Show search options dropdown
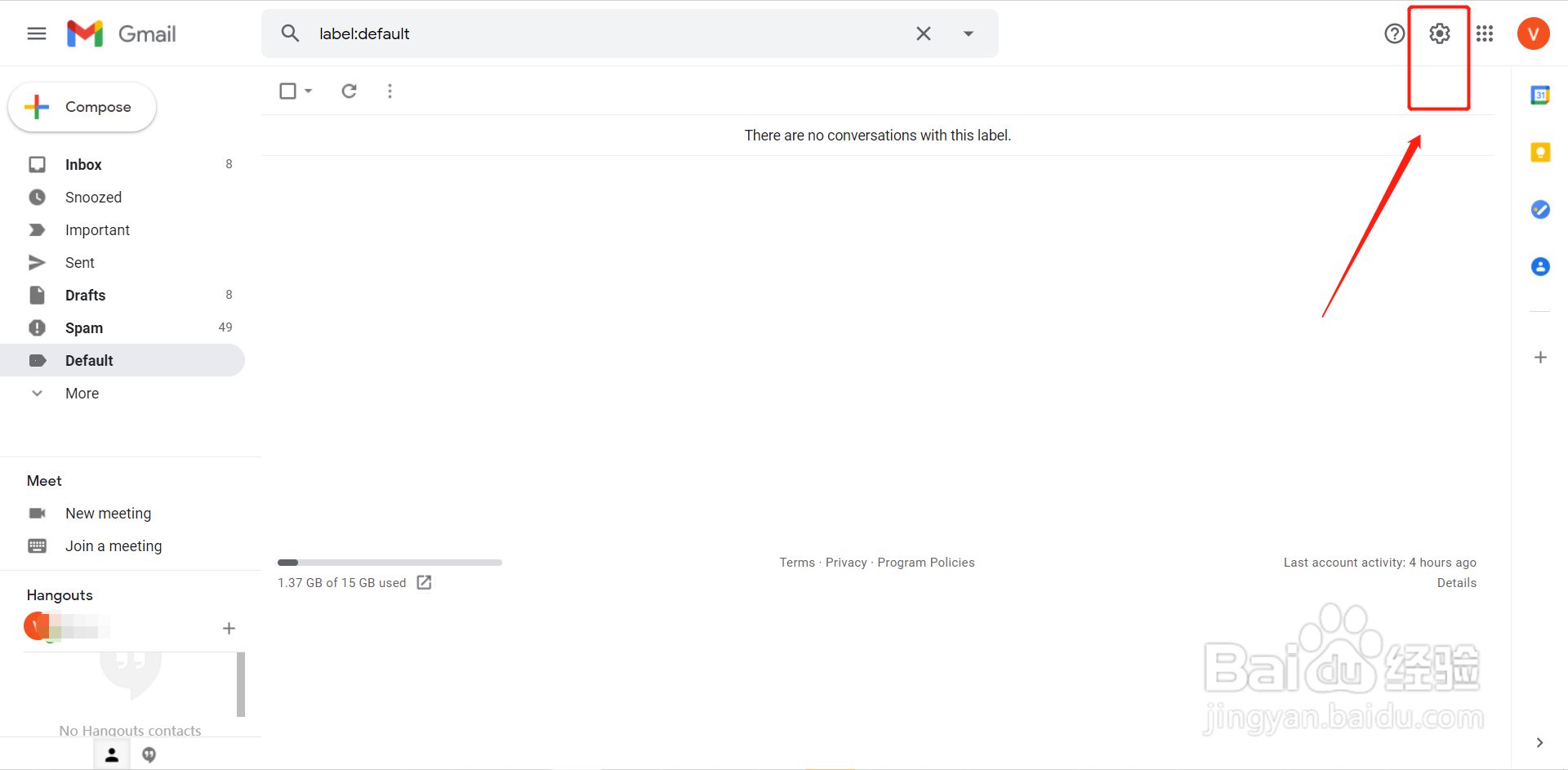Image resolution: width=1568 pixels, height=770 pixels. 968,33
